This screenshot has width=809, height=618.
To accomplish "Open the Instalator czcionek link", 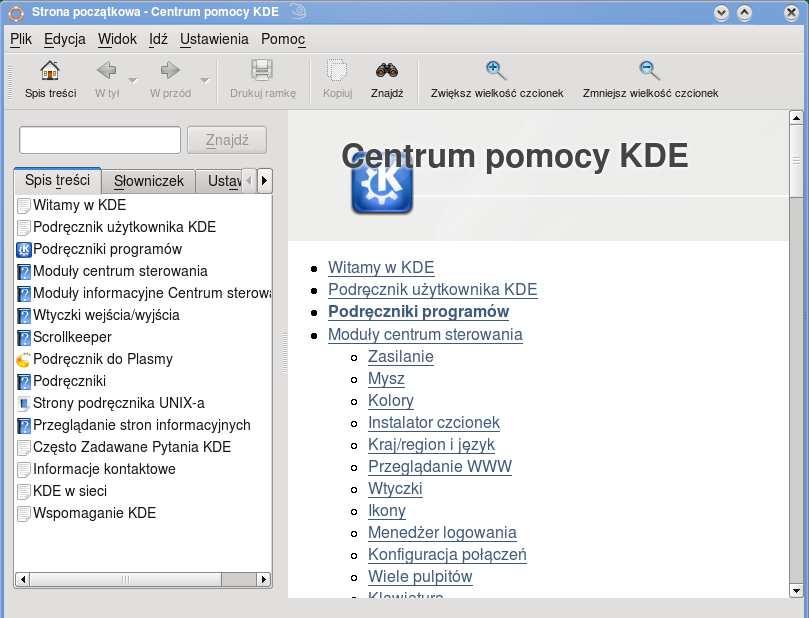I will coord(433,423).
